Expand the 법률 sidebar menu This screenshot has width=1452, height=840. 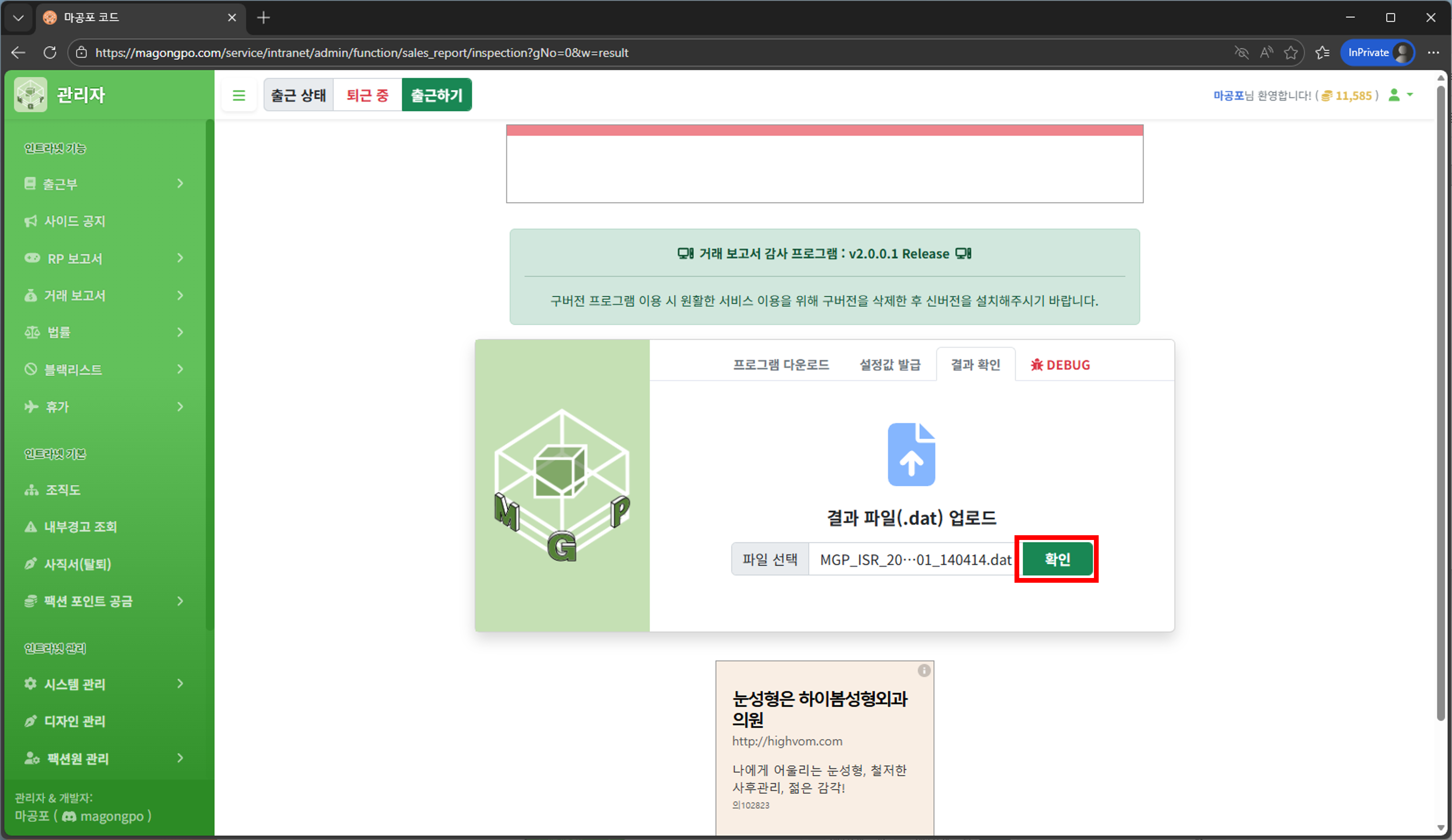[180, 332]
